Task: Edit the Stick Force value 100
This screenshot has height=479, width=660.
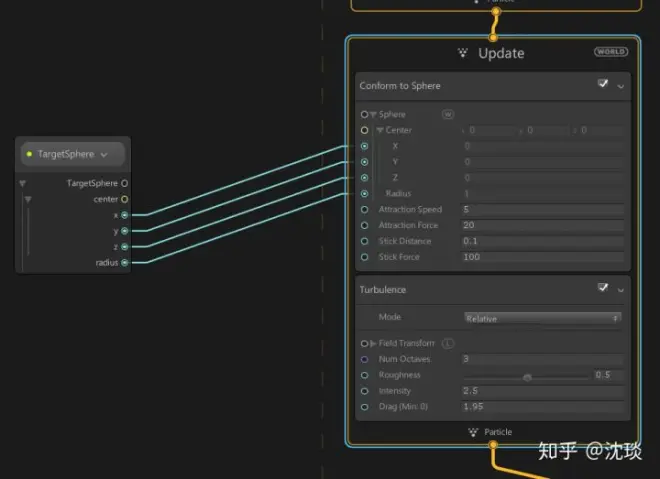Action: tap(542, 257)
